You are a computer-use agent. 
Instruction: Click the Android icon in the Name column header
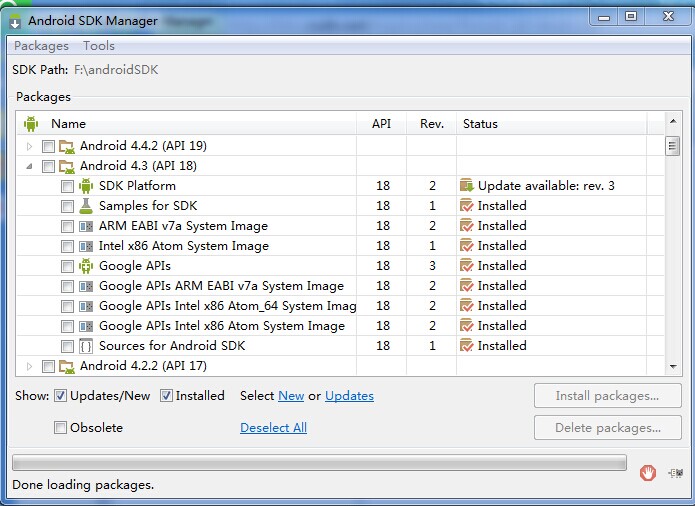31,124
